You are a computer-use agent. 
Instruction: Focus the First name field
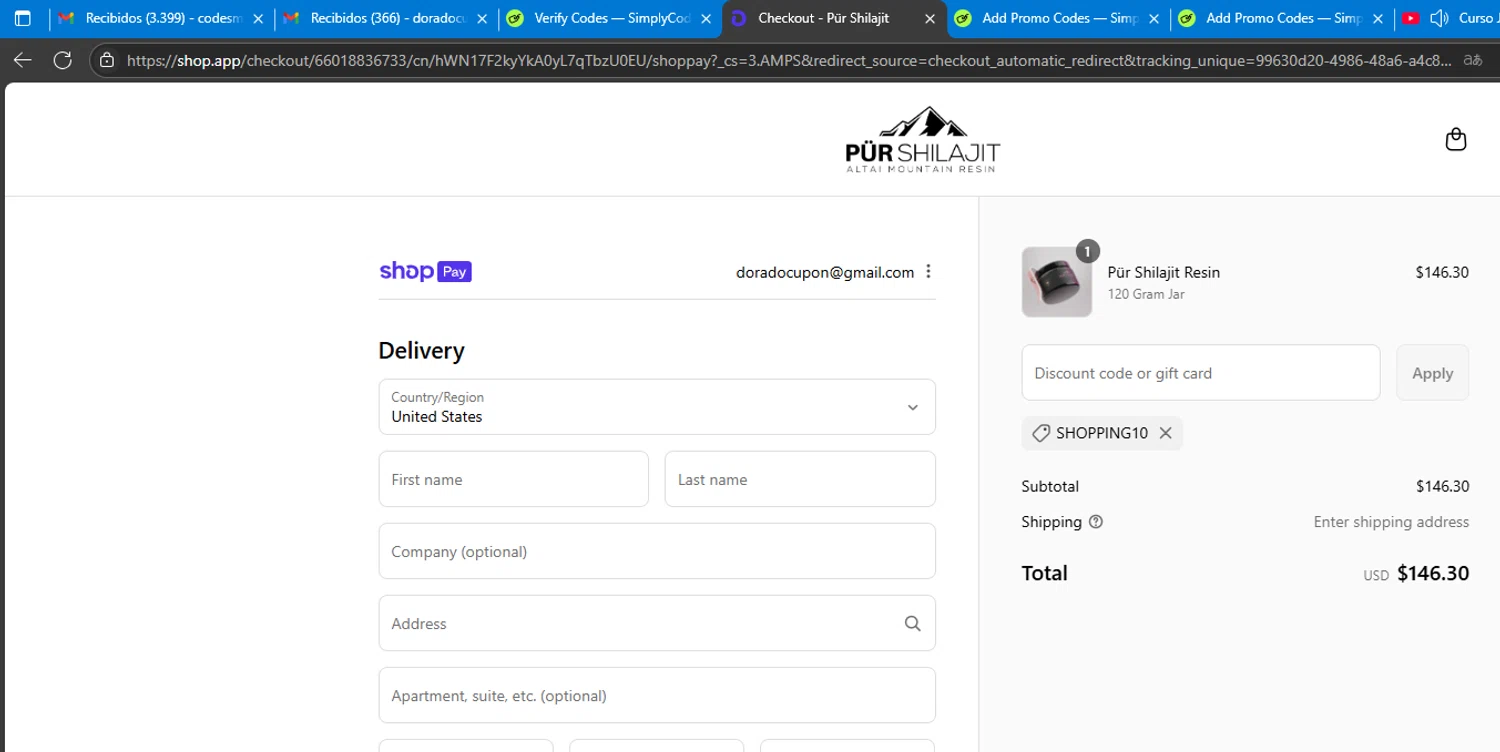click(x=514, y=479)
